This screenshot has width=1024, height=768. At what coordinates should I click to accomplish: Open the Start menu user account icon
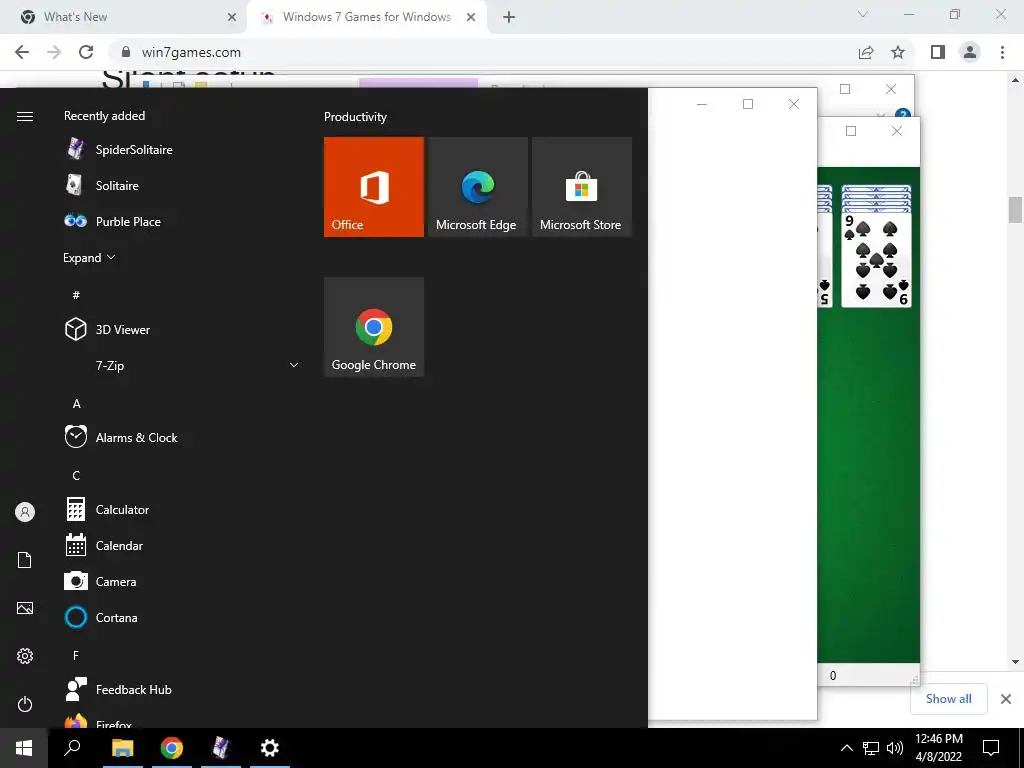[x=25, y=512]
